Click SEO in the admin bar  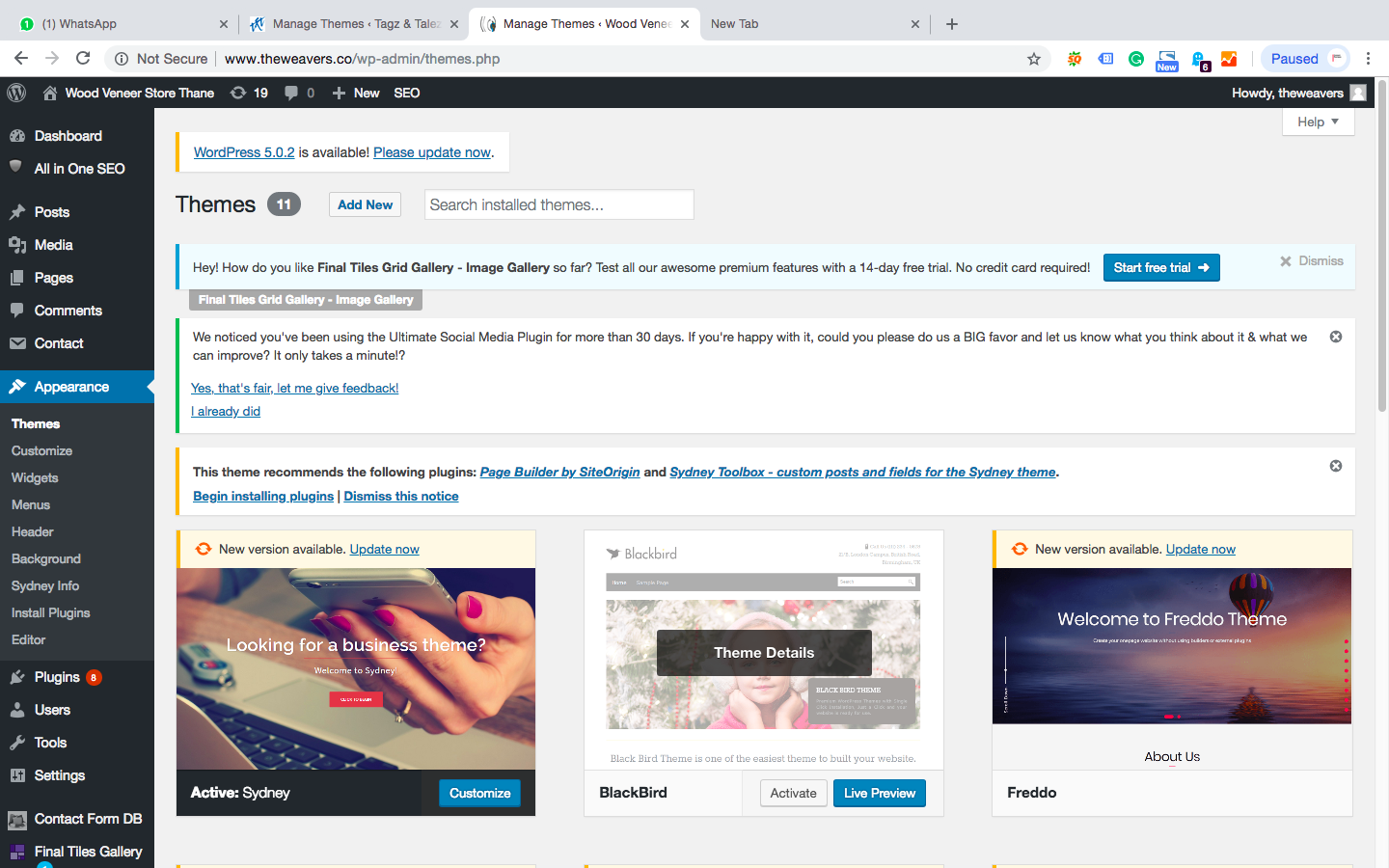coord(407,93)
